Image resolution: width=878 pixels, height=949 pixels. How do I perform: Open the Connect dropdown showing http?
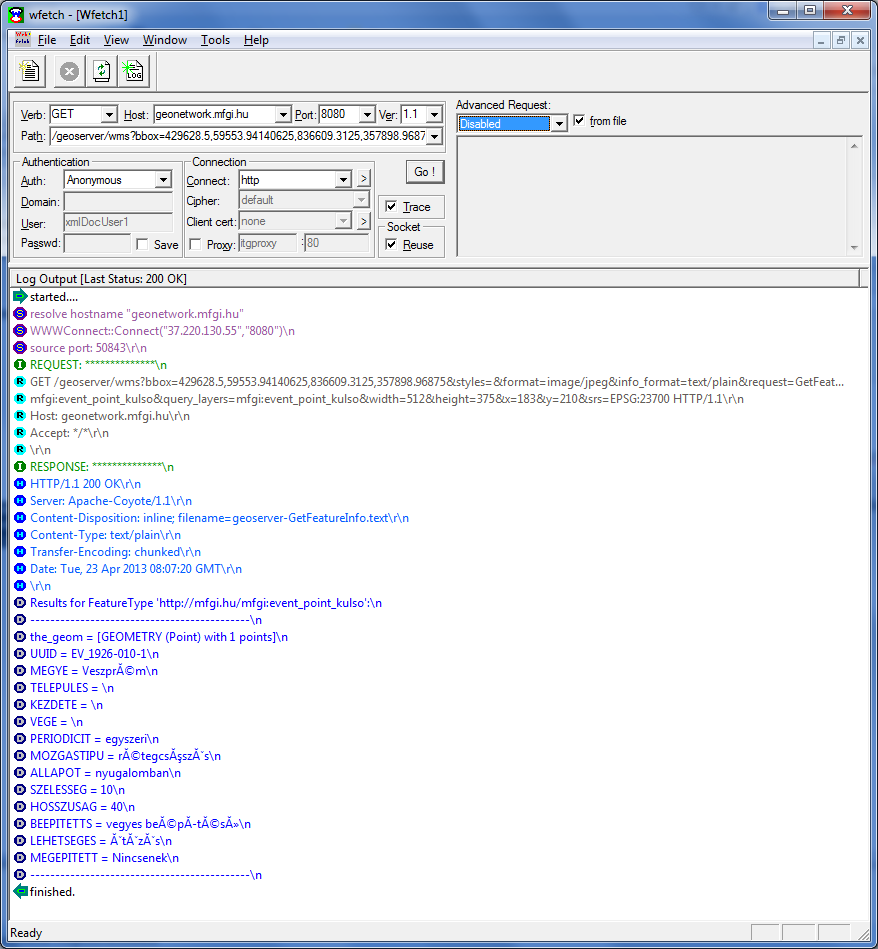coord(343,180)
